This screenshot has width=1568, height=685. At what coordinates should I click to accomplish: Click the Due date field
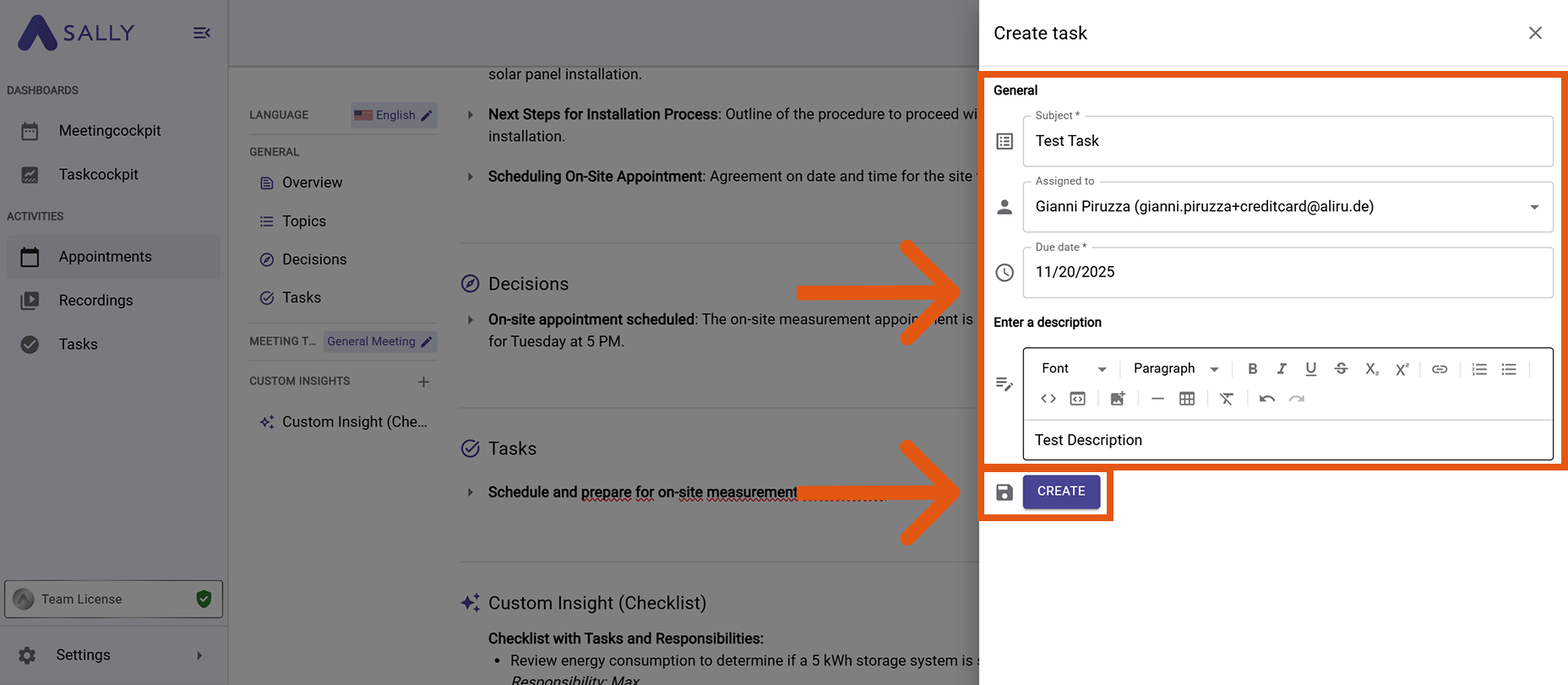(x=1287, y=272)
